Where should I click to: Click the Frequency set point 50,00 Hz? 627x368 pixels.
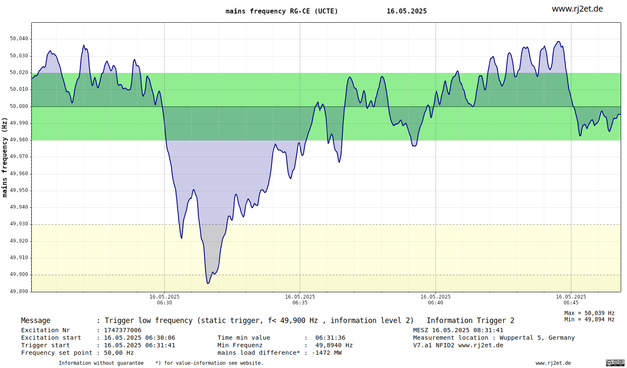pyautogui.click(x=119, y=353)
